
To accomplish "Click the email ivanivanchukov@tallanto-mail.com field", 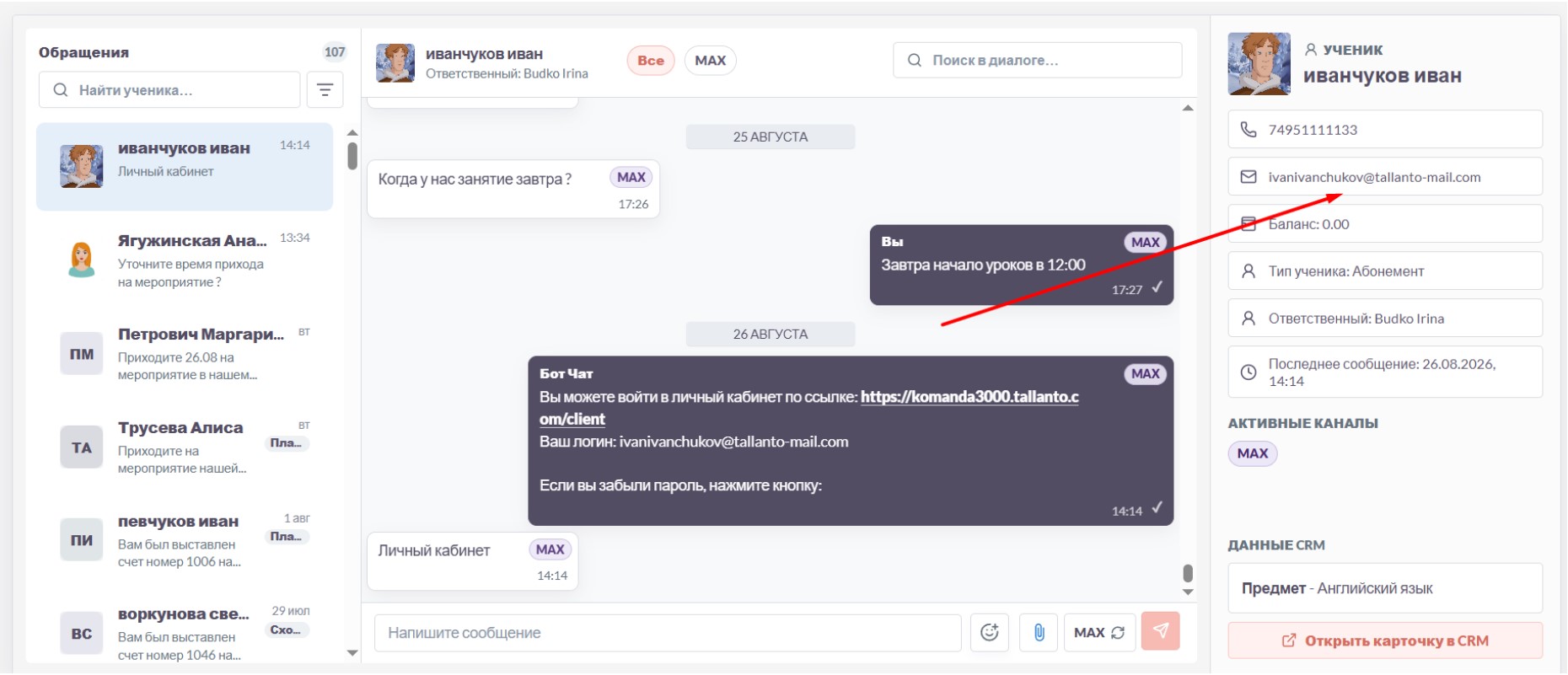I will click(x=1385, y=177).
